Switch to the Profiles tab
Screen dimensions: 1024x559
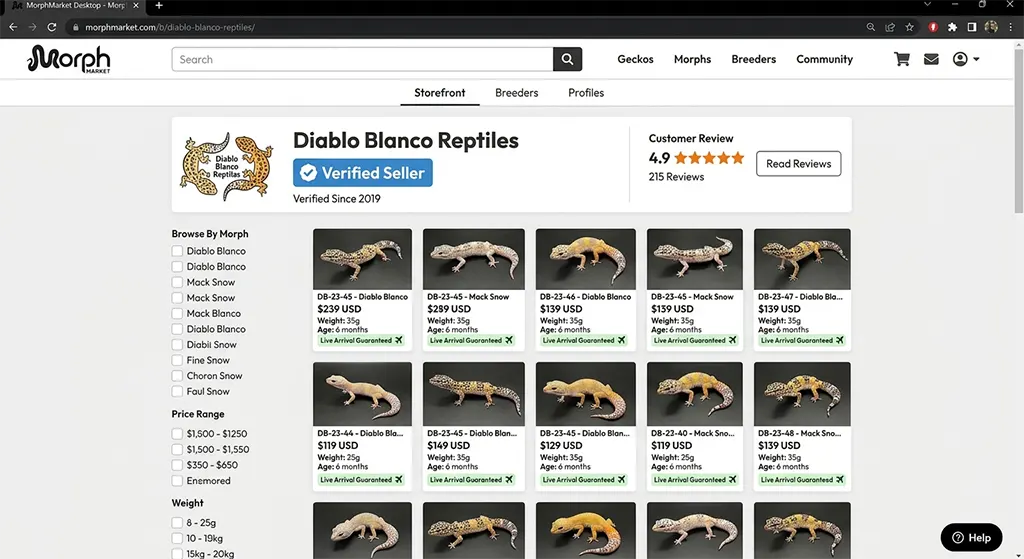586,93
